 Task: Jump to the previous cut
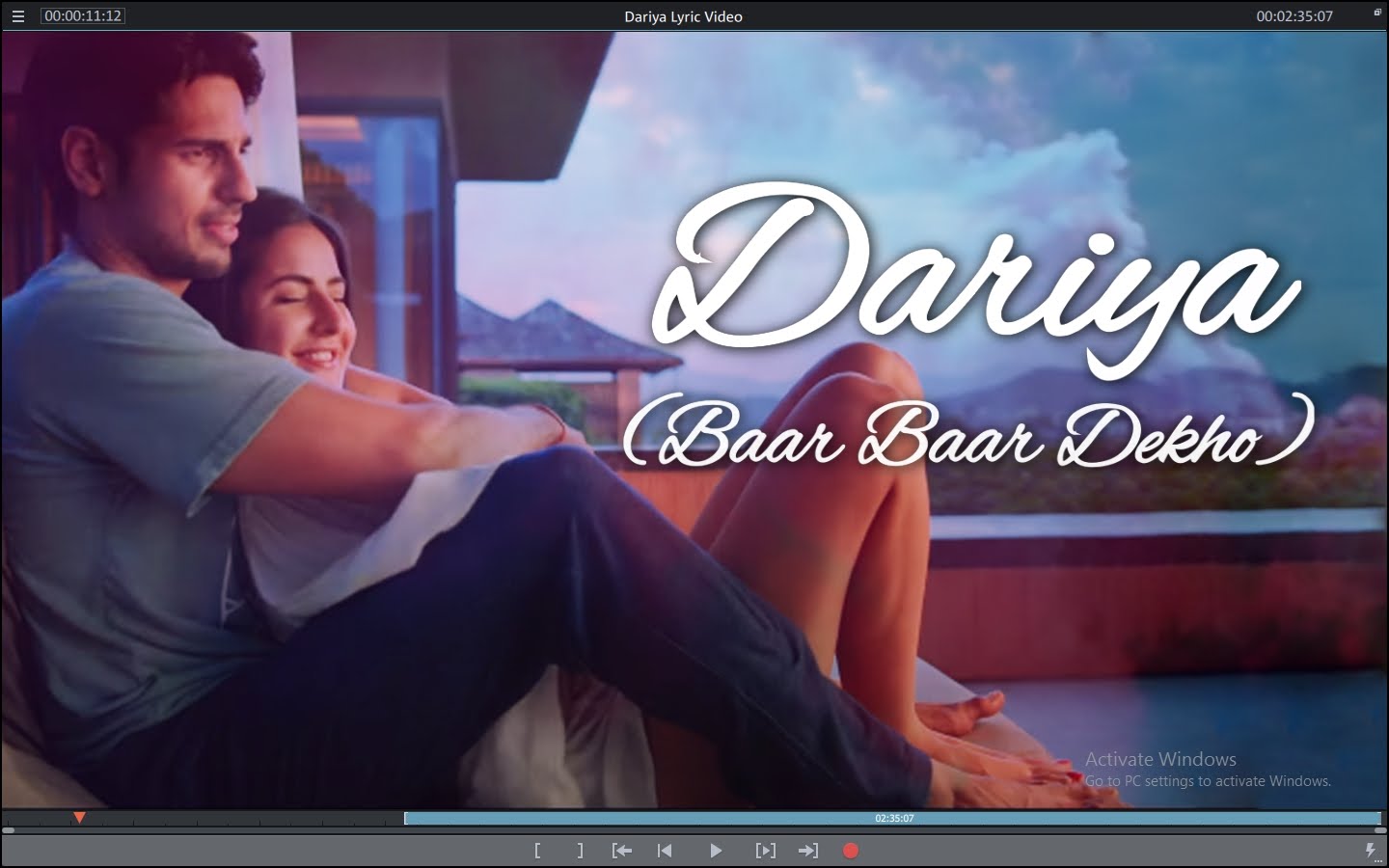622,851
